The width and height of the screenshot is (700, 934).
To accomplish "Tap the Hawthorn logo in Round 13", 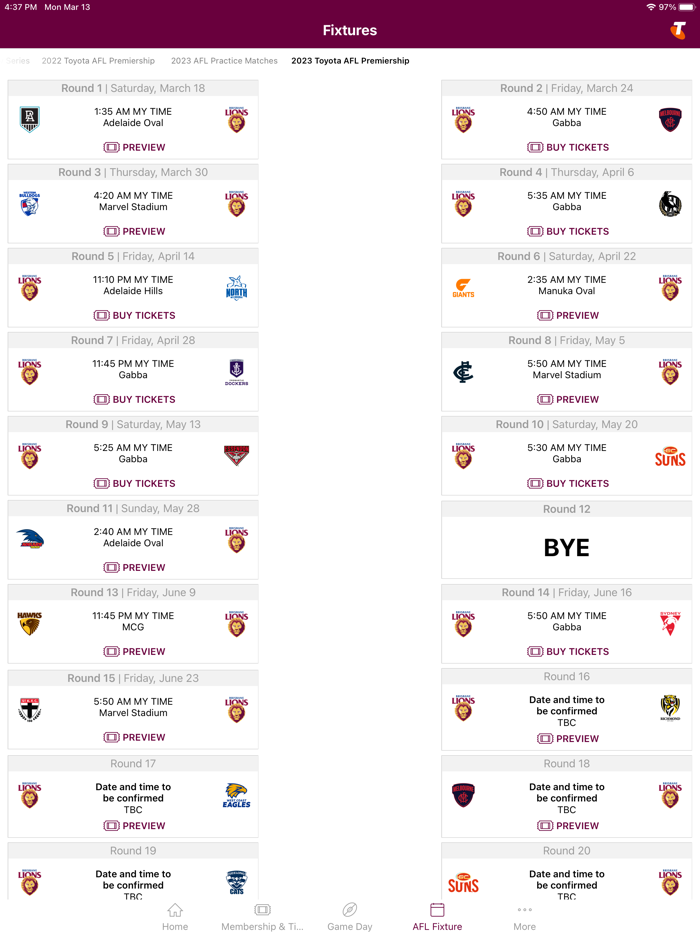I will [x=29, y=623].
